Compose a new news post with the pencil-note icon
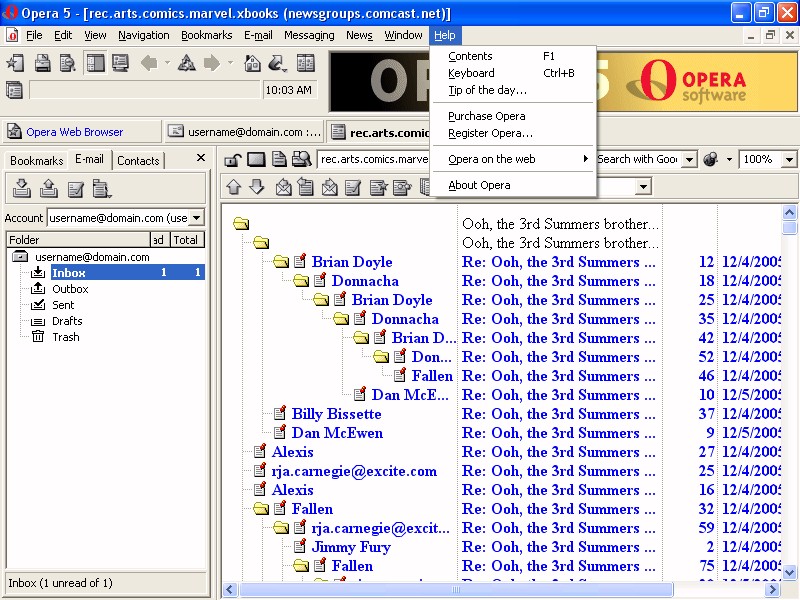The height and width of the screenshot is (600, 800). tap(353, 188)
